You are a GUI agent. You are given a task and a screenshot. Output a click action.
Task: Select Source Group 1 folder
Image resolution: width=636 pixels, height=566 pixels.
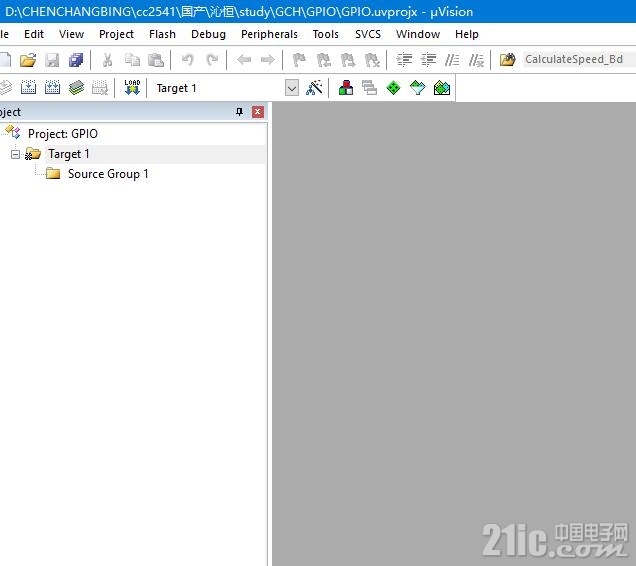click(108, 174)
